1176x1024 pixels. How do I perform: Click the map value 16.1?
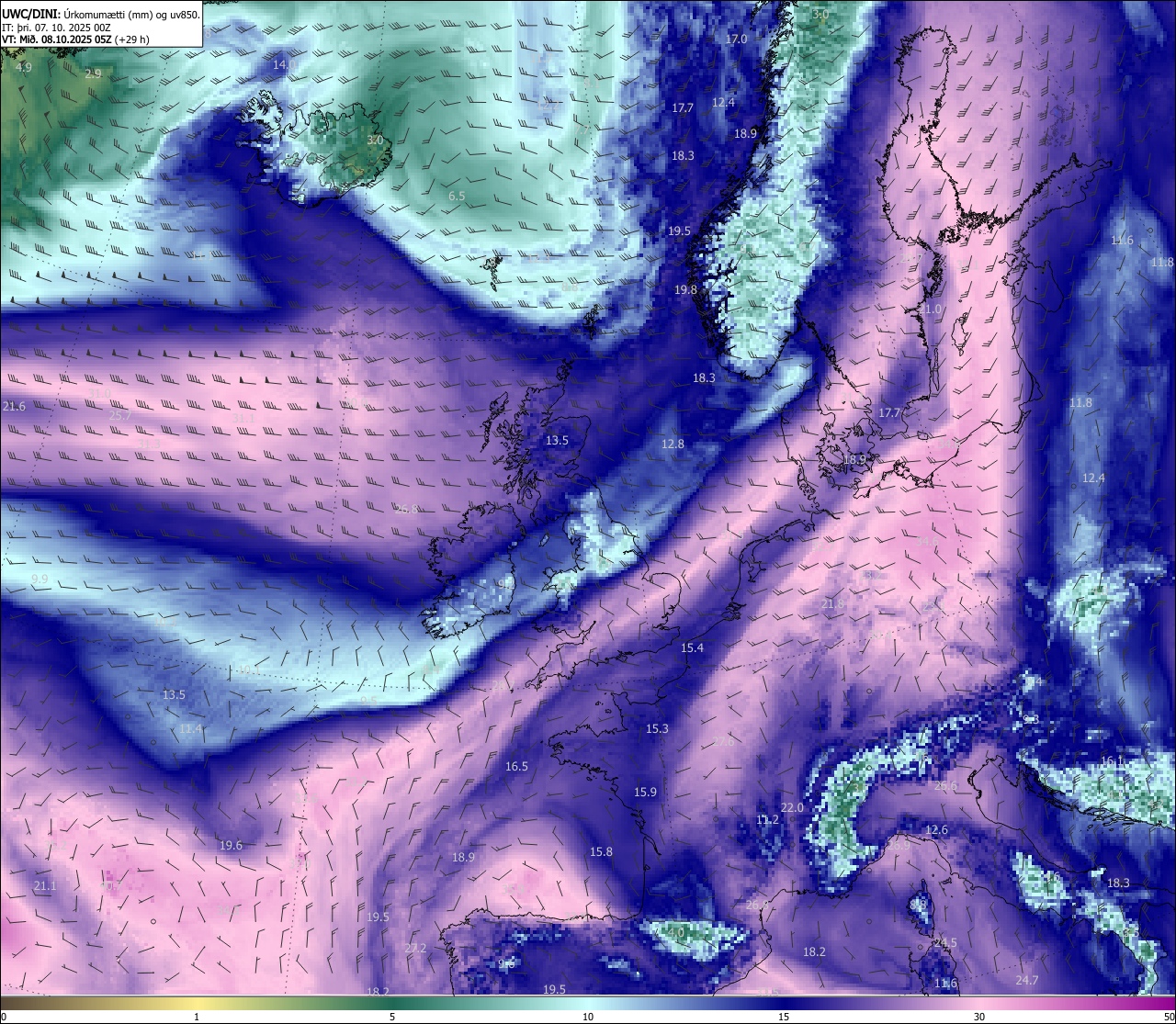pos(1112,761)
